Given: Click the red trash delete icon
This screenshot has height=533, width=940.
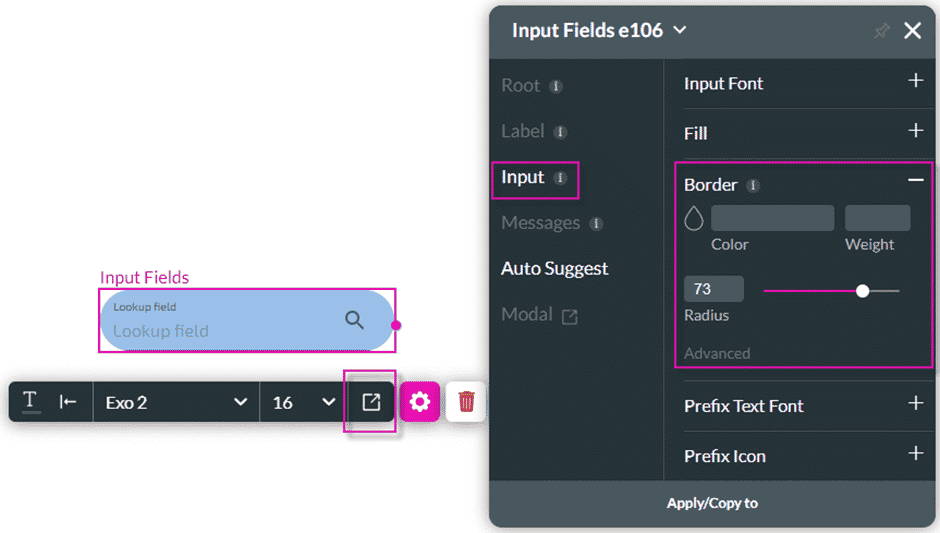Looking at the screenshot, I should (x=466, y=402).
